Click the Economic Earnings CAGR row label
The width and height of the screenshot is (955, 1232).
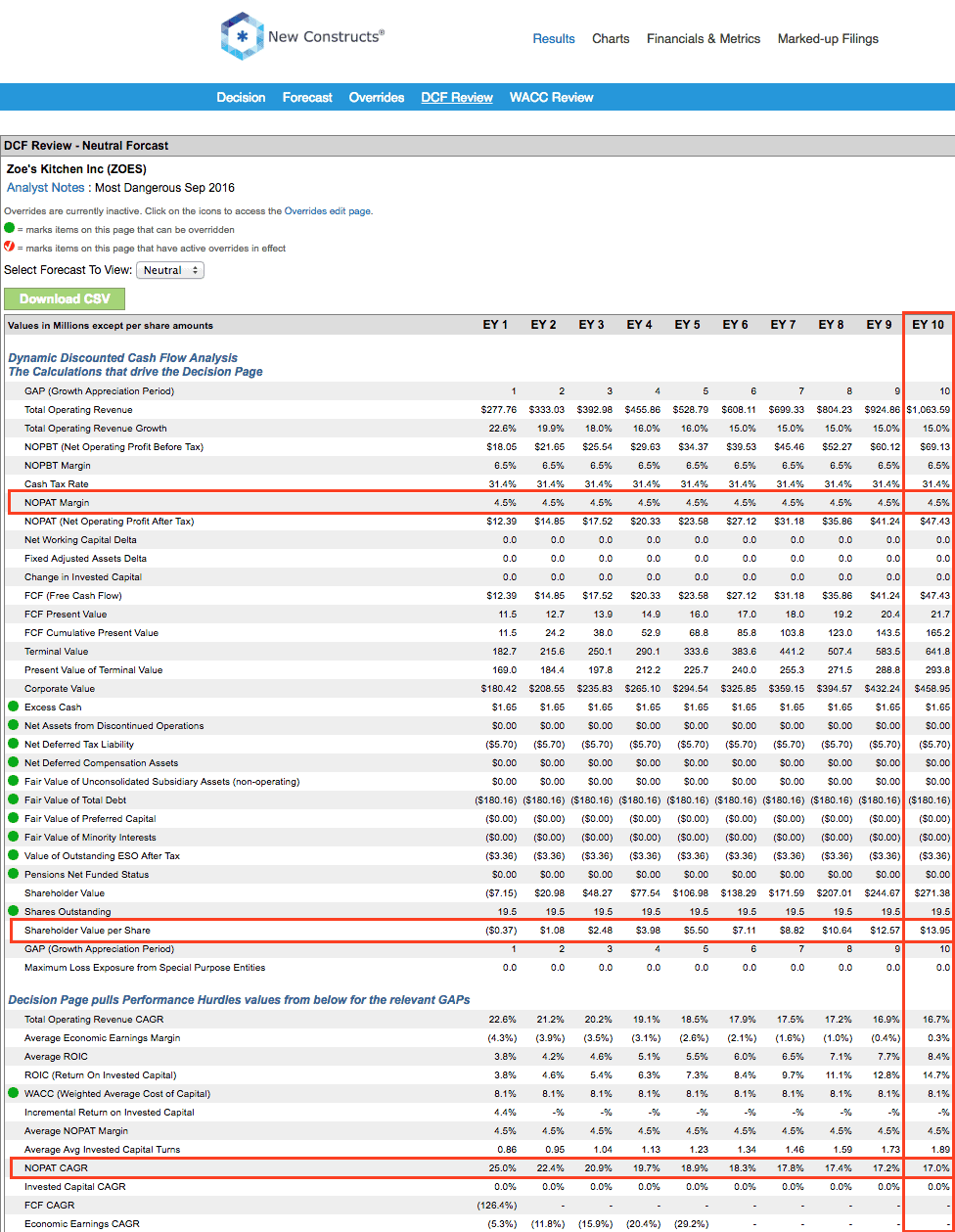[x=81, y=1223]
